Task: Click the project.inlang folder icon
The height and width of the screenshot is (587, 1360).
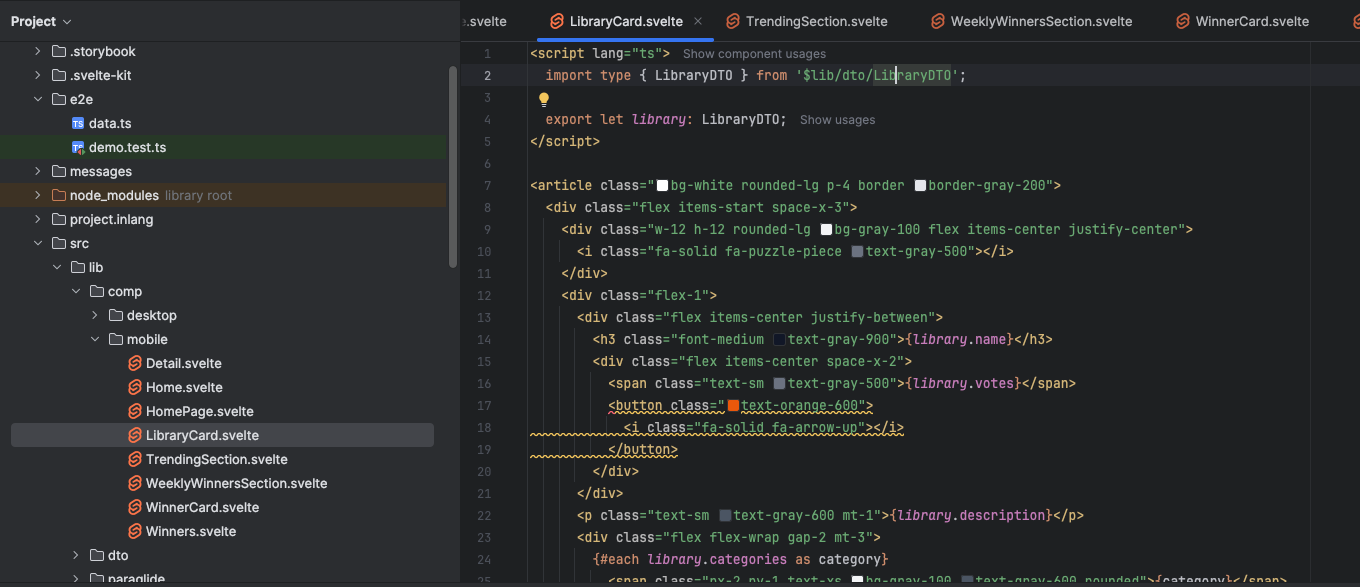Action: (x=59, y=219)
